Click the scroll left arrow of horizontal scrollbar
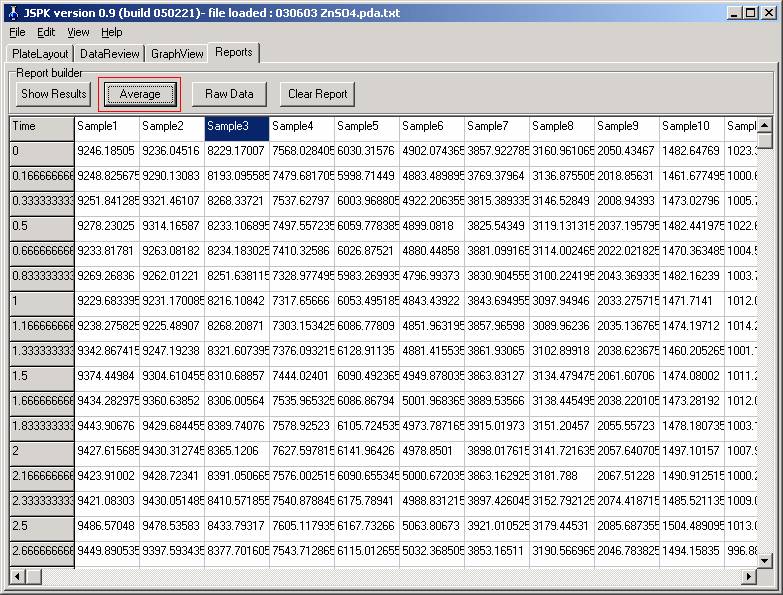Screen dimensions: 783x595 (x=17, y=577)
